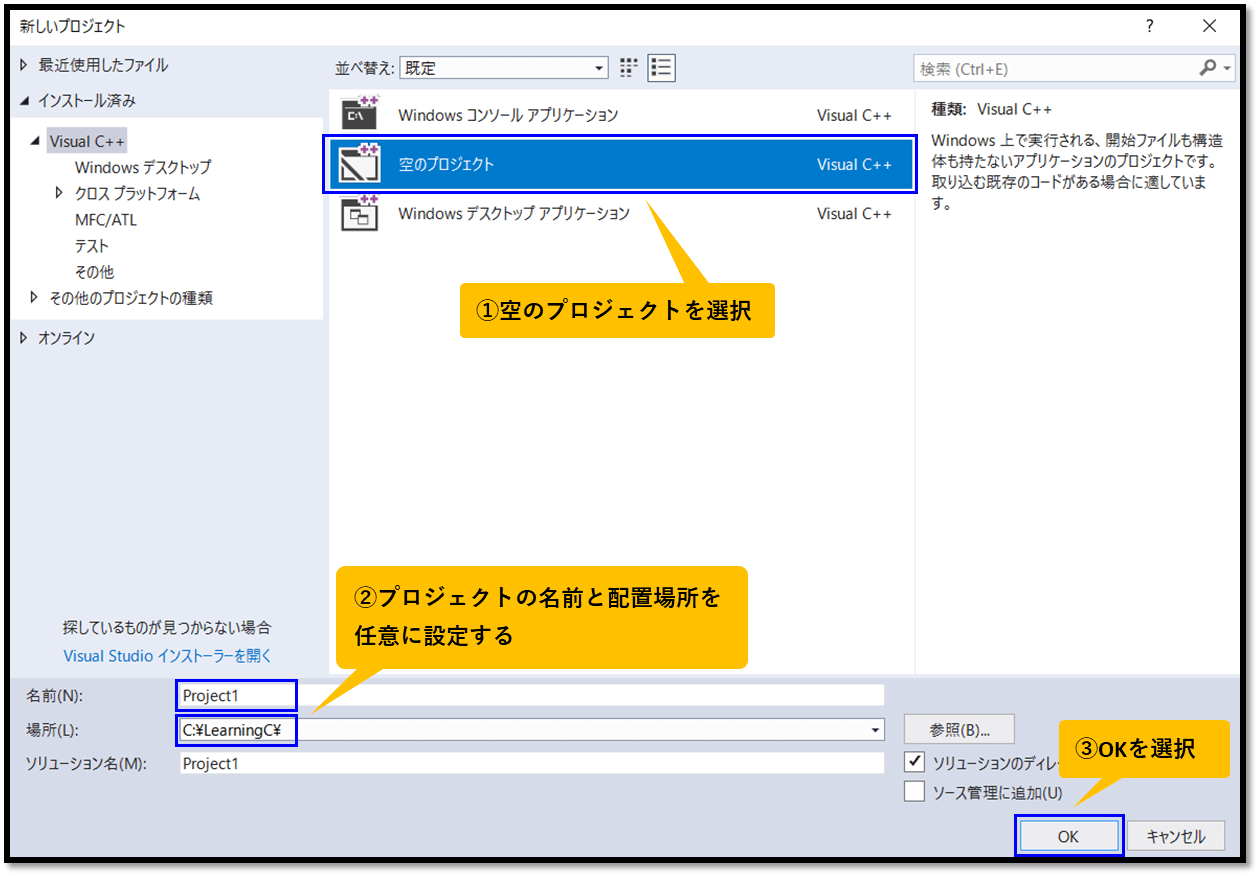Expand the オンライン section
Image resolution: width=1259 pixels, height=876 pixels.
tap(26, 338)
